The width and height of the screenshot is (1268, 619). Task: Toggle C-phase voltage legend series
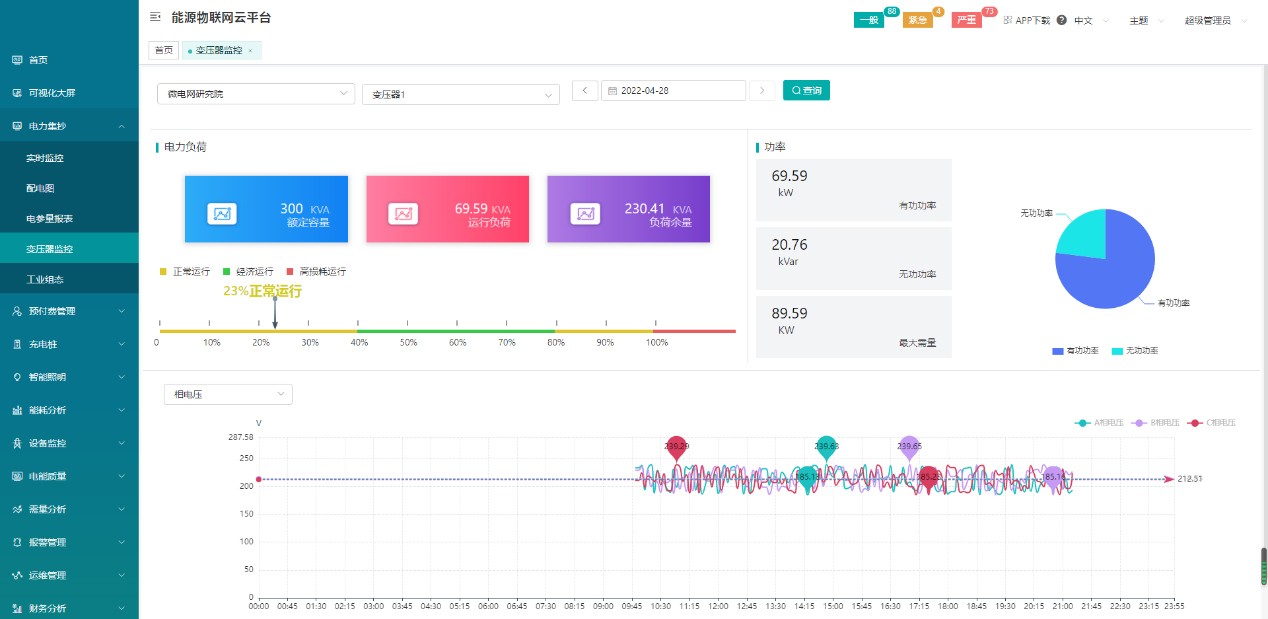pyautogui.click(x=1211, y=423)
